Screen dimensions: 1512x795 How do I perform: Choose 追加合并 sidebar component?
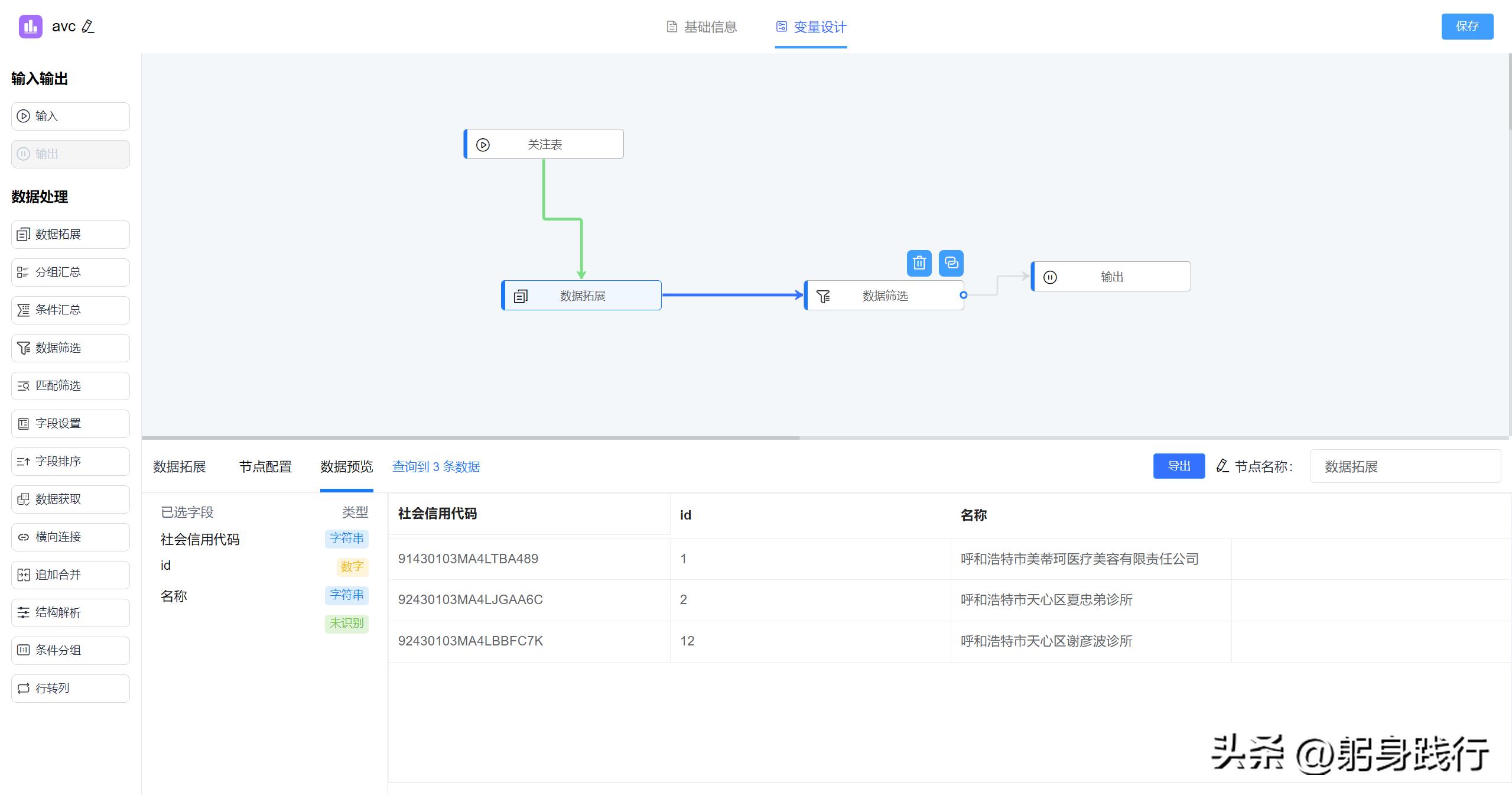pyautogui.click(x=70, y=575)
